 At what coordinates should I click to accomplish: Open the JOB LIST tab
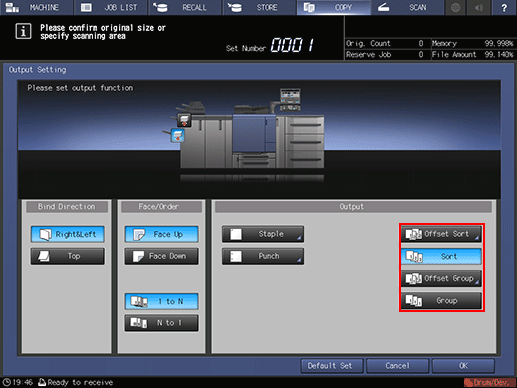pyautogui.click(x=110, y=7)
